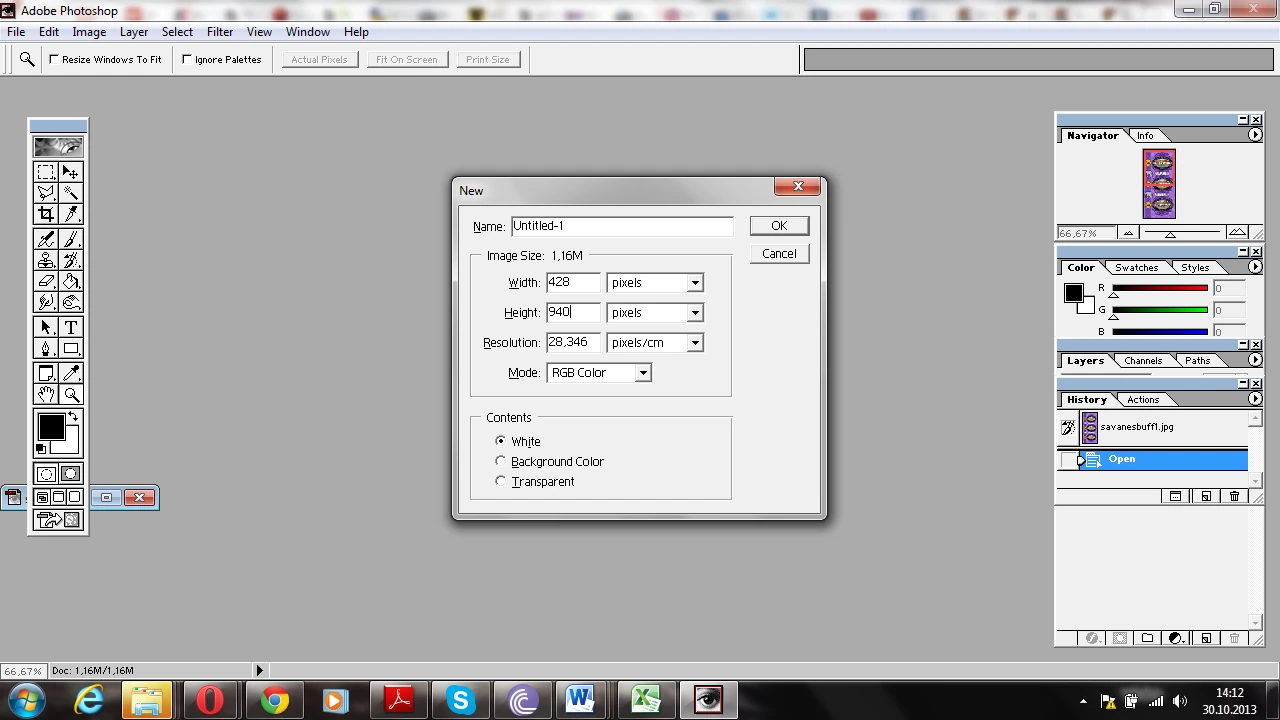
Task: Select the Rectangle shape tool
Action: pyautogui.click(x=70, y=348)
